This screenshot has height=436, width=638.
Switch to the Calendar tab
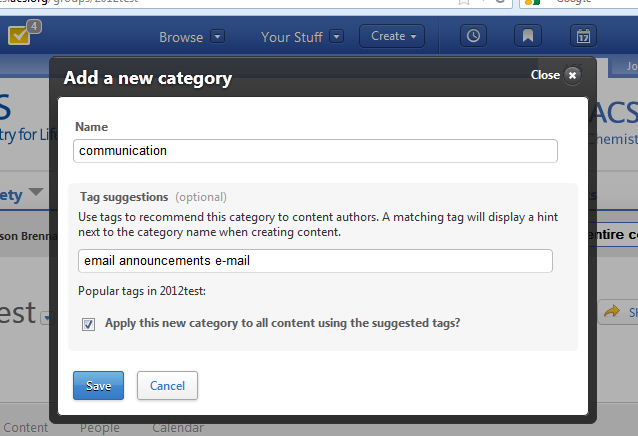coord(178,428)
